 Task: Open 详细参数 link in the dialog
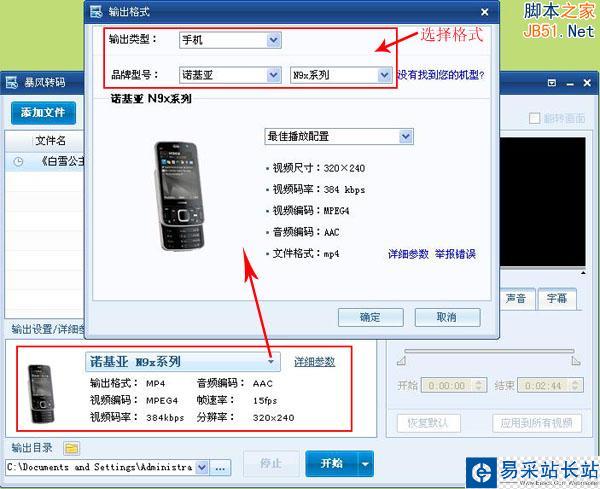point(408,254)
